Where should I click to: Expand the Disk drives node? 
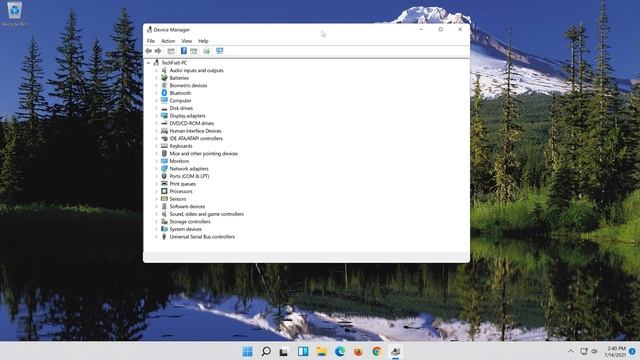click(x=156, y=108)
